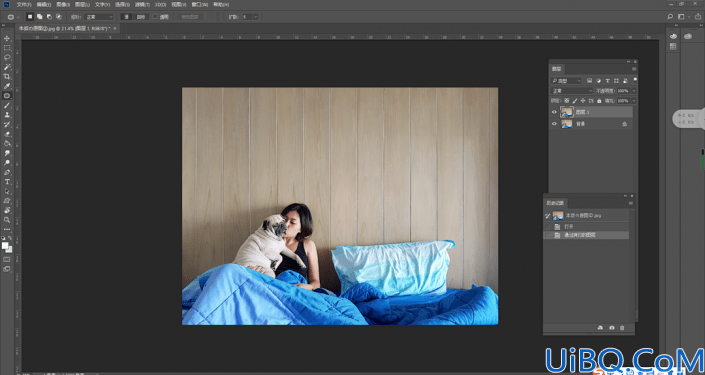Change the screen mode icon
The height and width of the screenshot is (375, 705).
(7, 269)
